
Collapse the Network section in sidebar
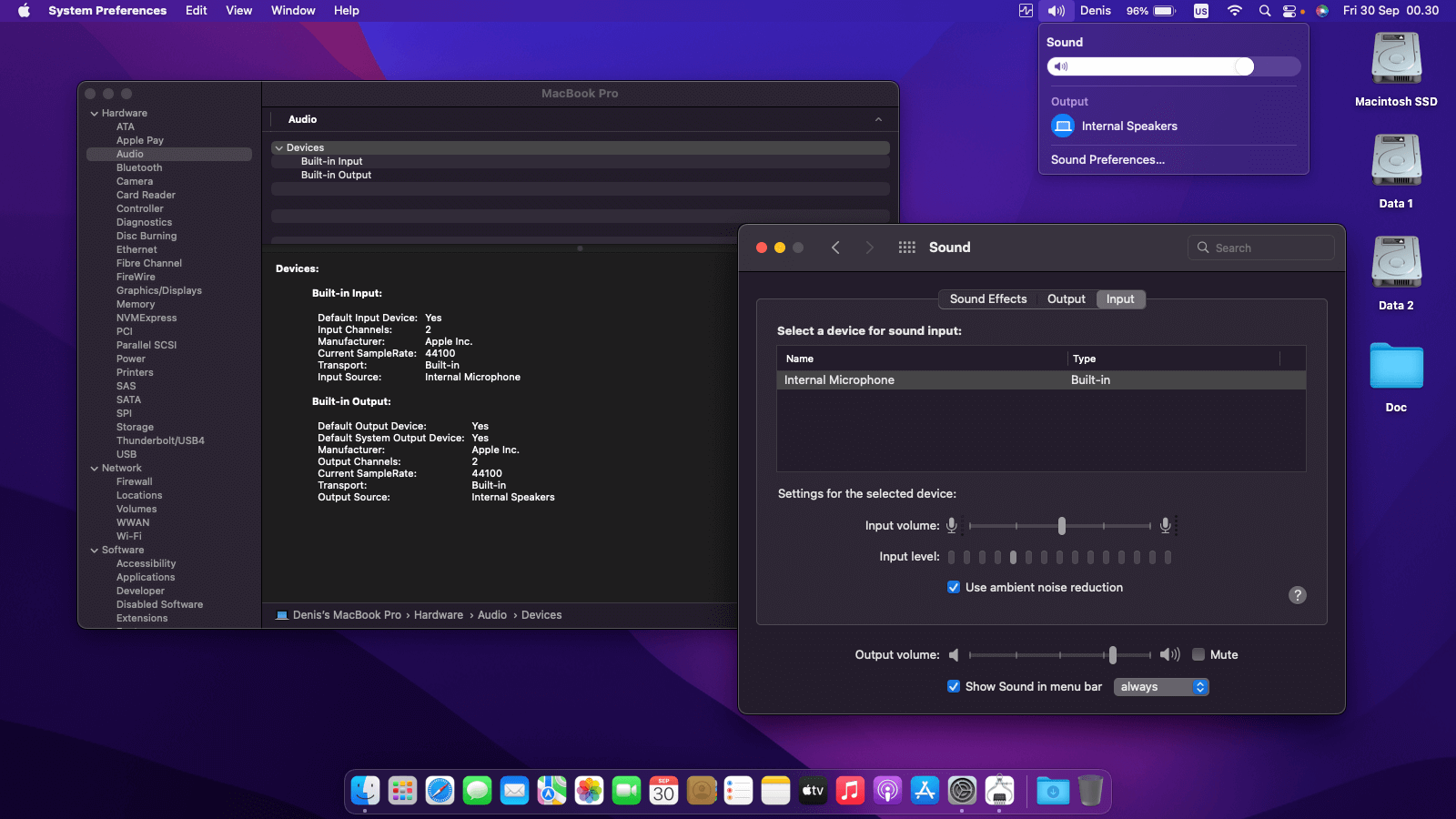pyautogui.click(x=95, y=469)
